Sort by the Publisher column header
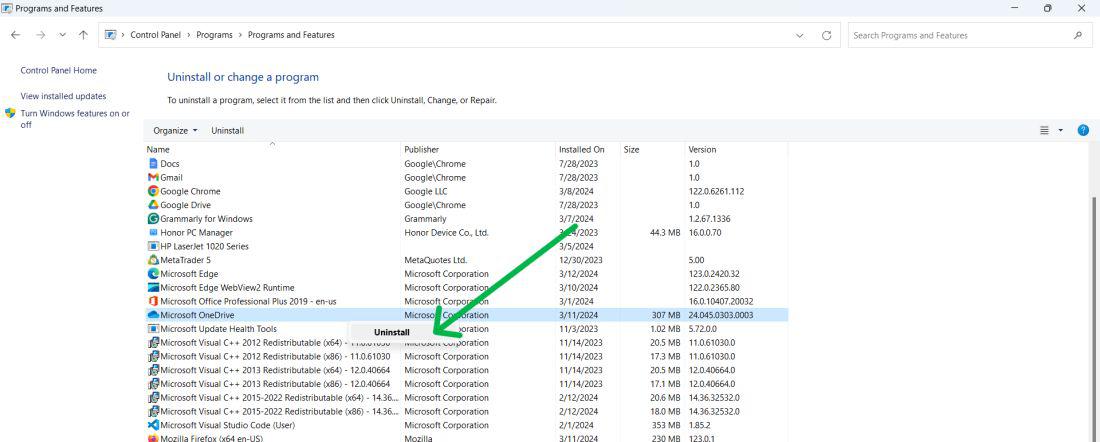1100x442 pixels. [x=478, y=149]
